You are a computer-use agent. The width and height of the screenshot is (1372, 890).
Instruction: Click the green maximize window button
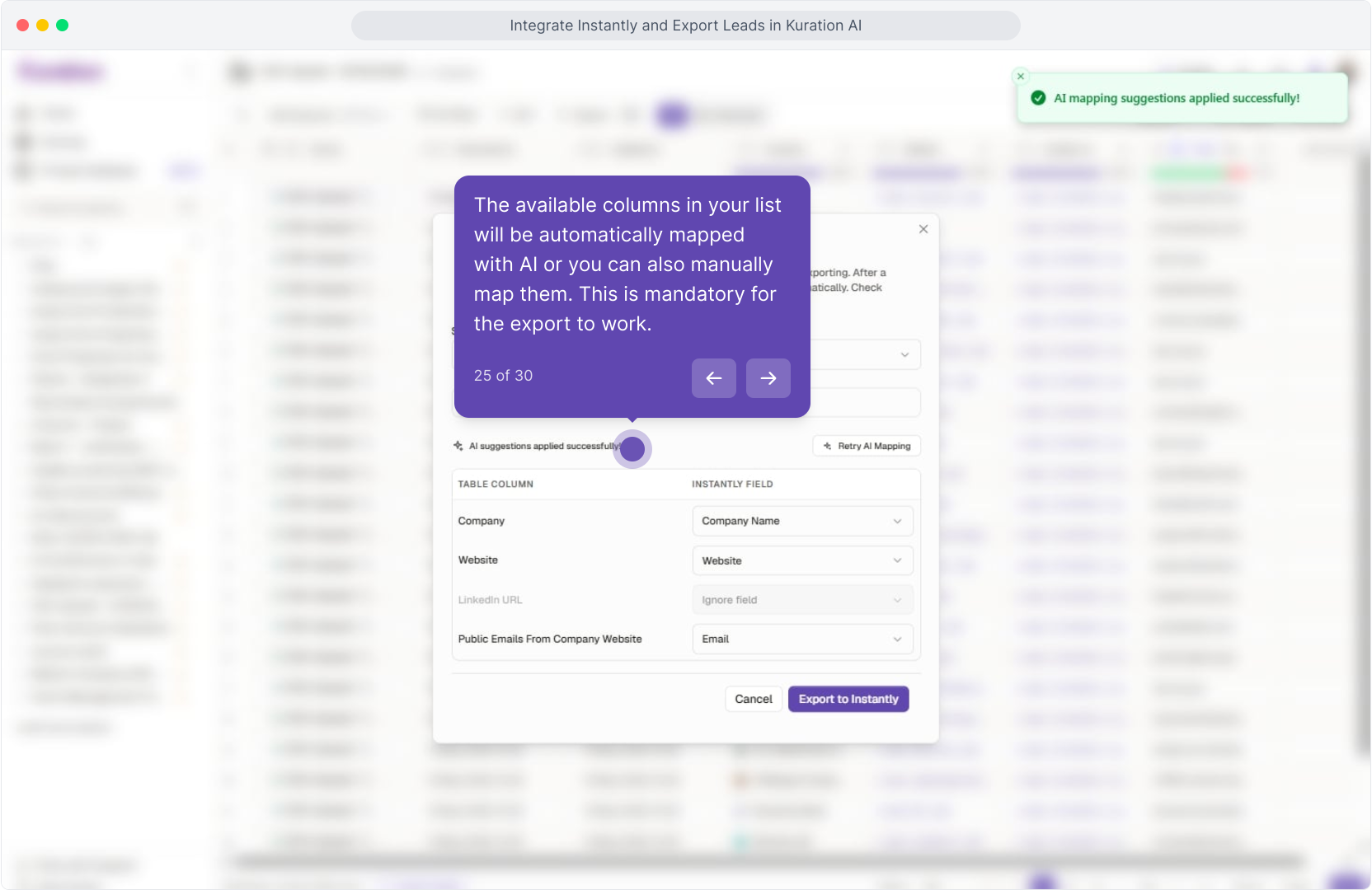[63, 25]
